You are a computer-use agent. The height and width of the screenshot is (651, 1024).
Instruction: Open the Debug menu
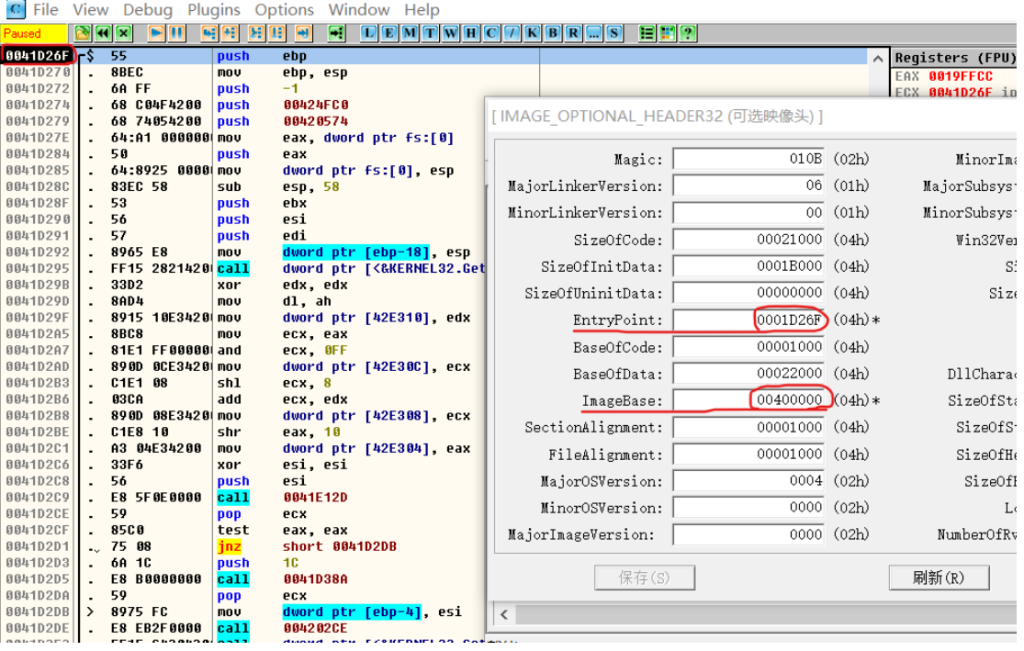148,10
